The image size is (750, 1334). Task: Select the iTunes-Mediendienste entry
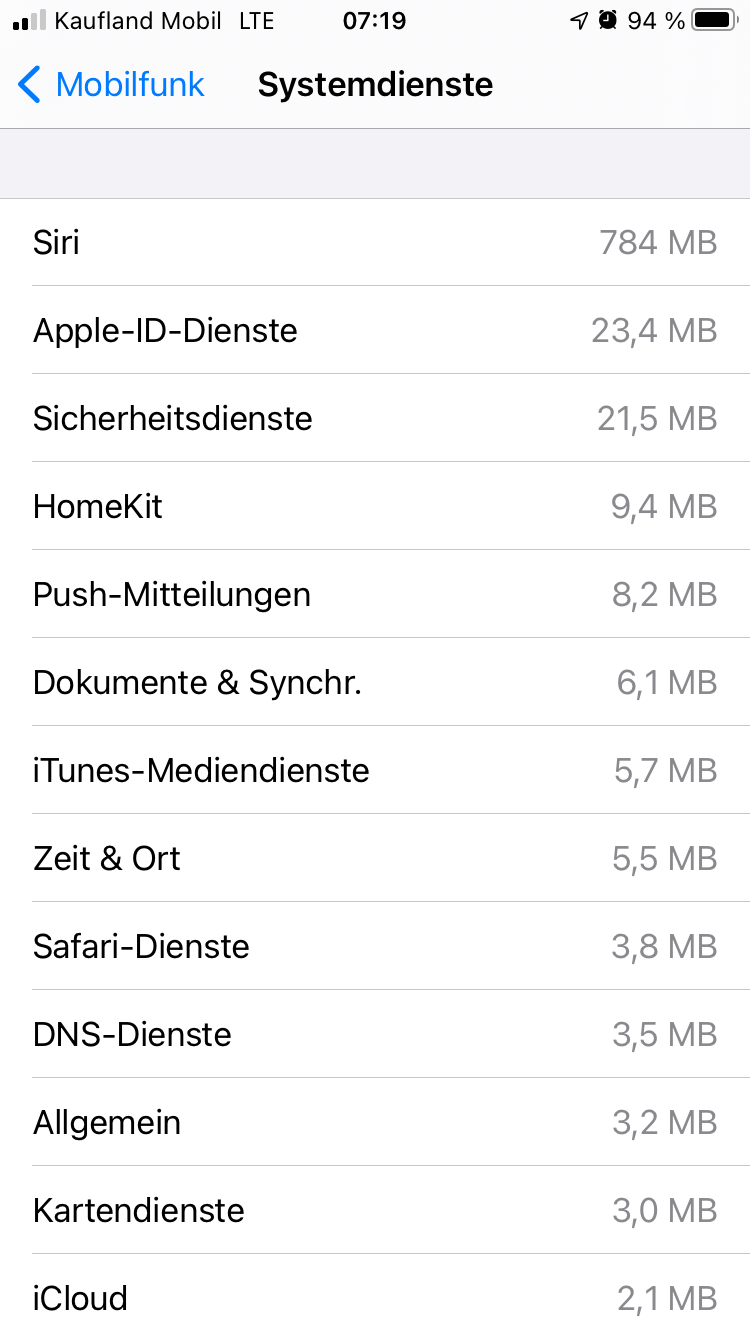[375, 770]
